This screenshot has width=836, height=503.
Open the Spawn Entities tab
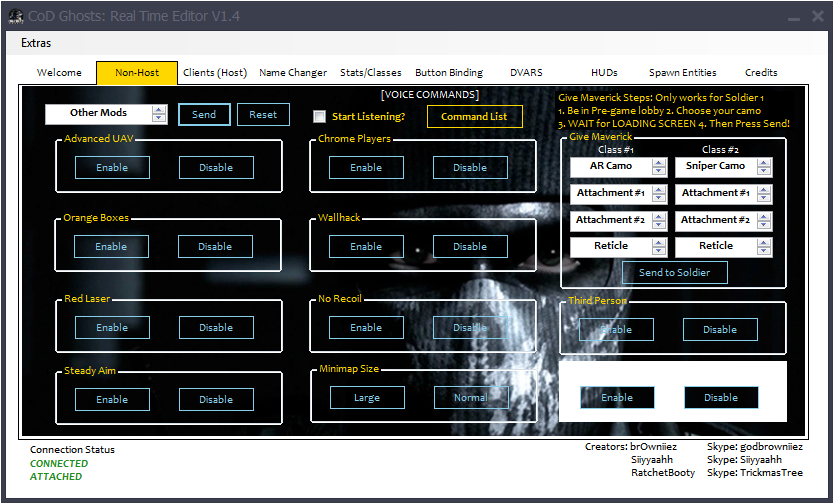[682, 73]
